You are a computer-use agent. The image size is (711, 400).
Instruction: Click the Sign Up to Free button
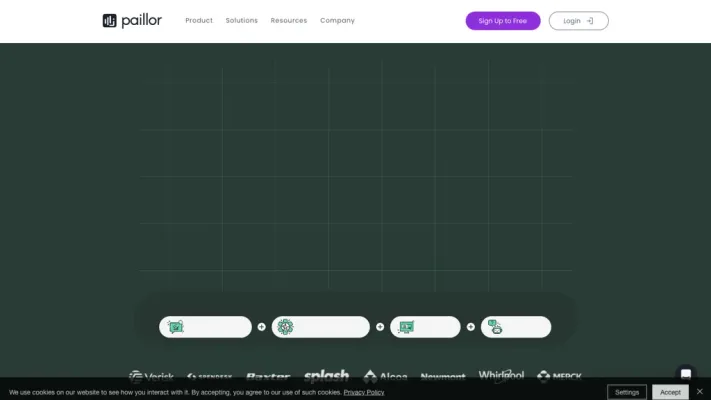[x=502, y=21]
